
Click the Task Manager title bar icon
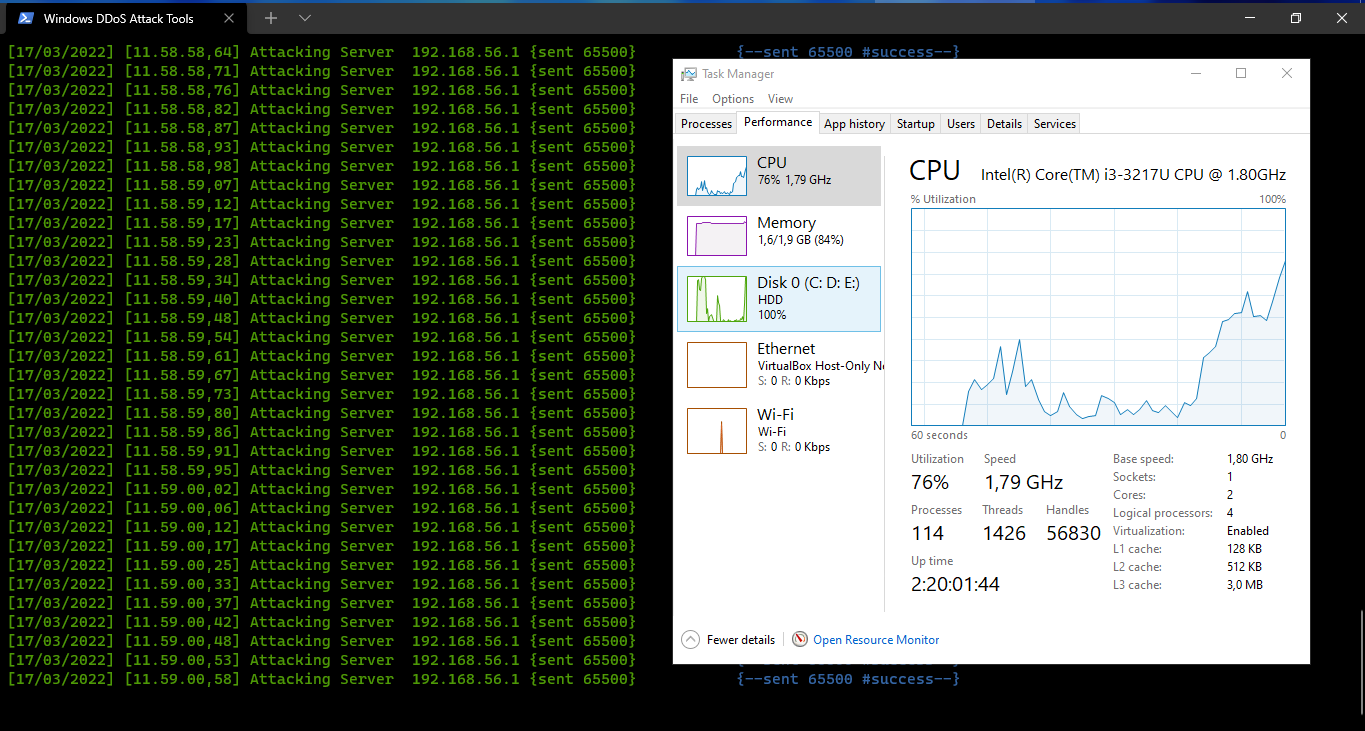point(688,73)
